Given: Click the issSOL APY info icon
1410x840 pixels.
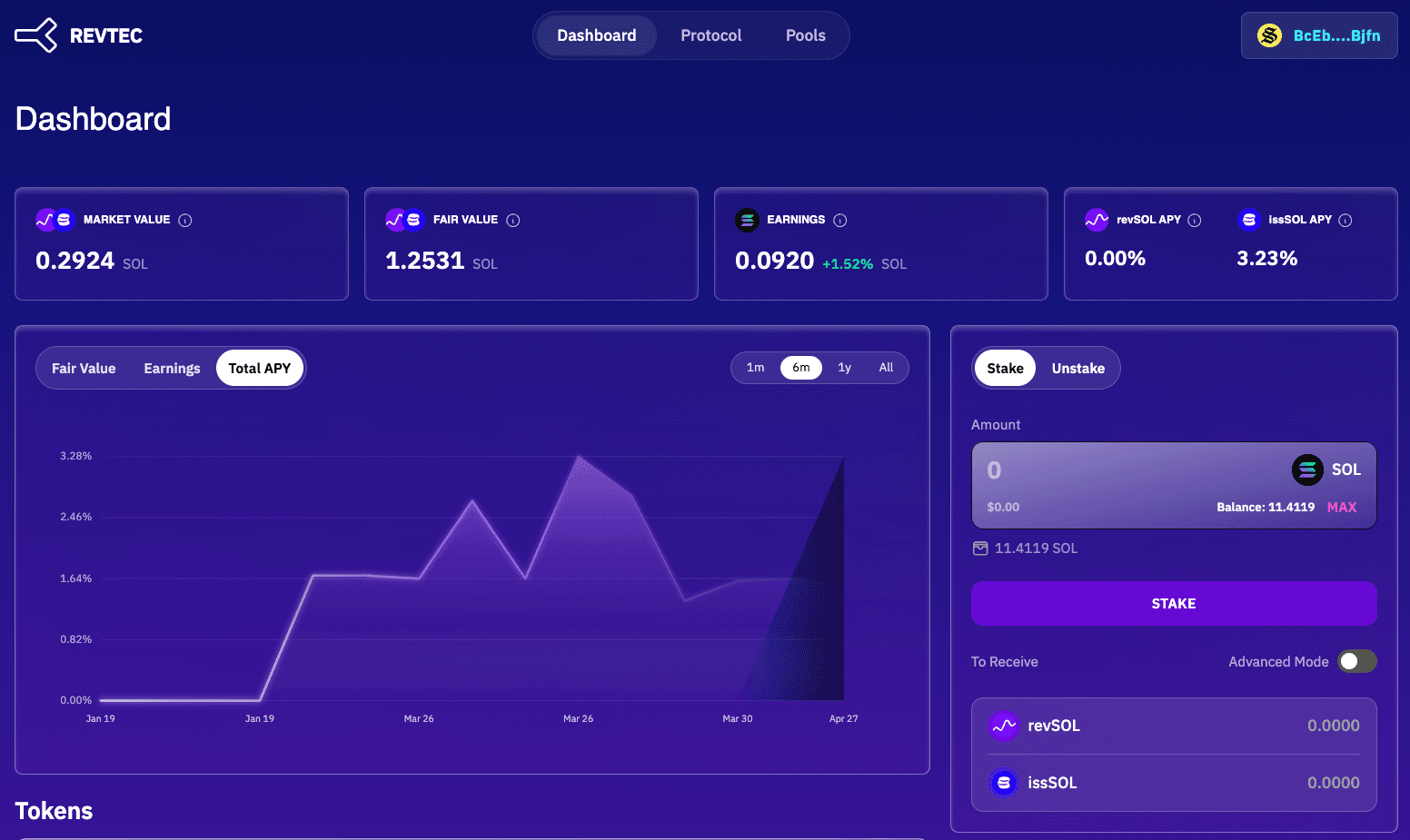Looking at the screenshot, I should (1345, 220).
